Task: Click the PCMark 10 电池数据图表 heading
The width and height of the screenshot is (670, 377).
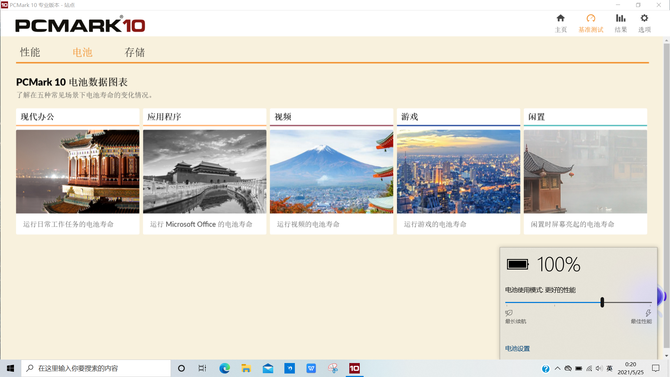Action: 72,82
